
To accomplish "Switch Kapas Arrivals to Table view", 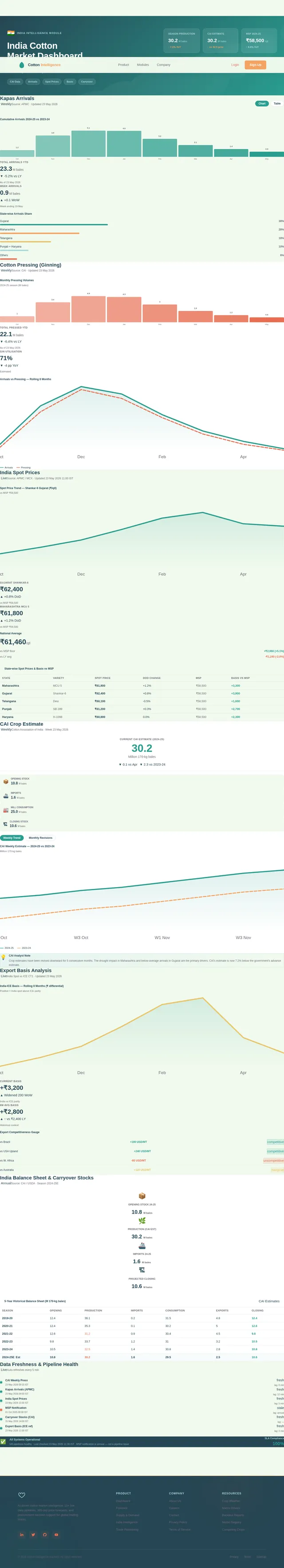I will tap(277, 103).
